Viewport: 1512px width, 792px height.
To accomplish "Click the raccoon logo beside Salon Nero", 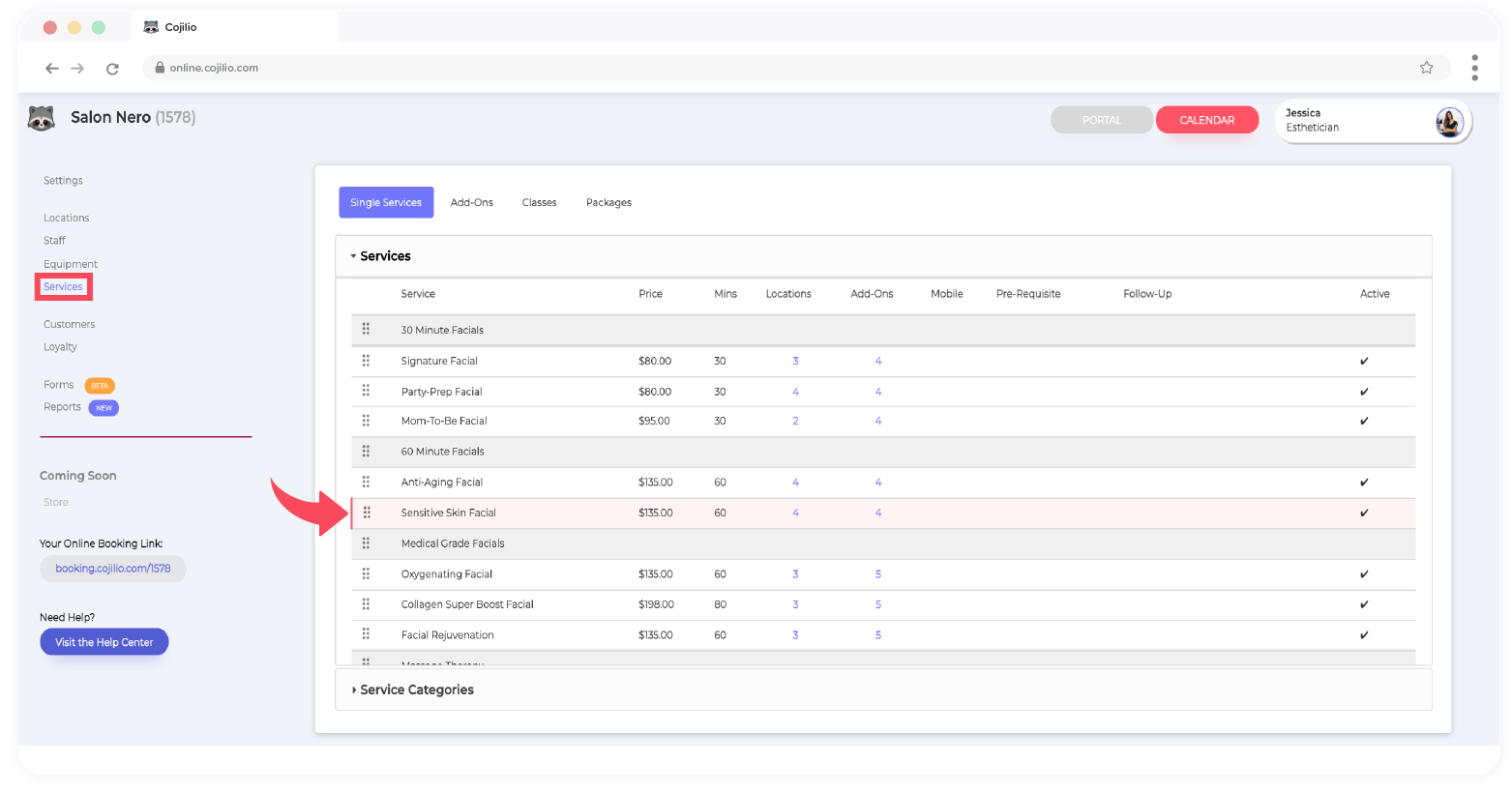I will 41,118.
